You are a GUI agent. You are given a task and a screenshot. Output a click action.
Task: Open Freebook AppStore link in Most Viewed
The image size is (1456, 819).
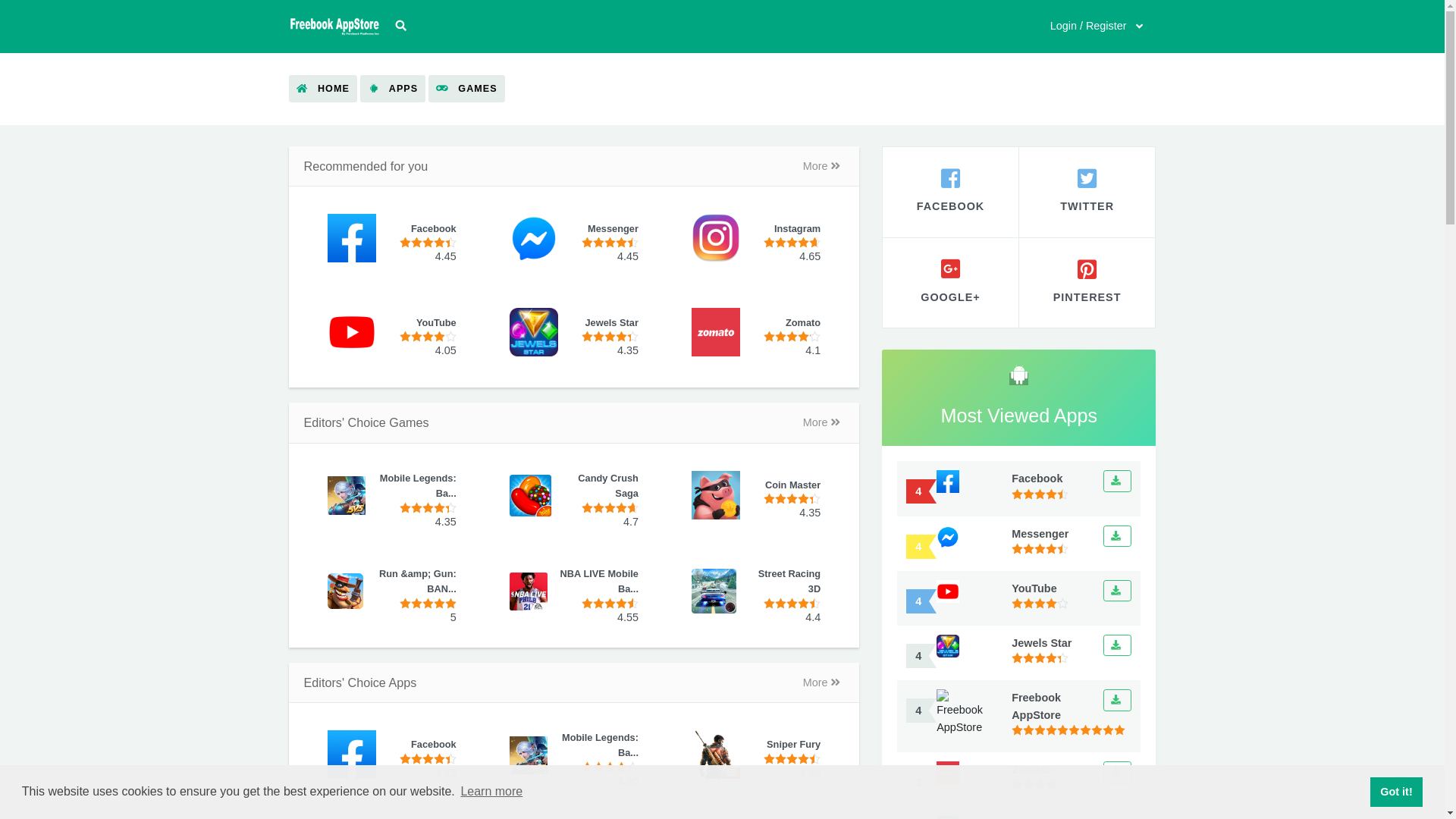point(1036,706)
